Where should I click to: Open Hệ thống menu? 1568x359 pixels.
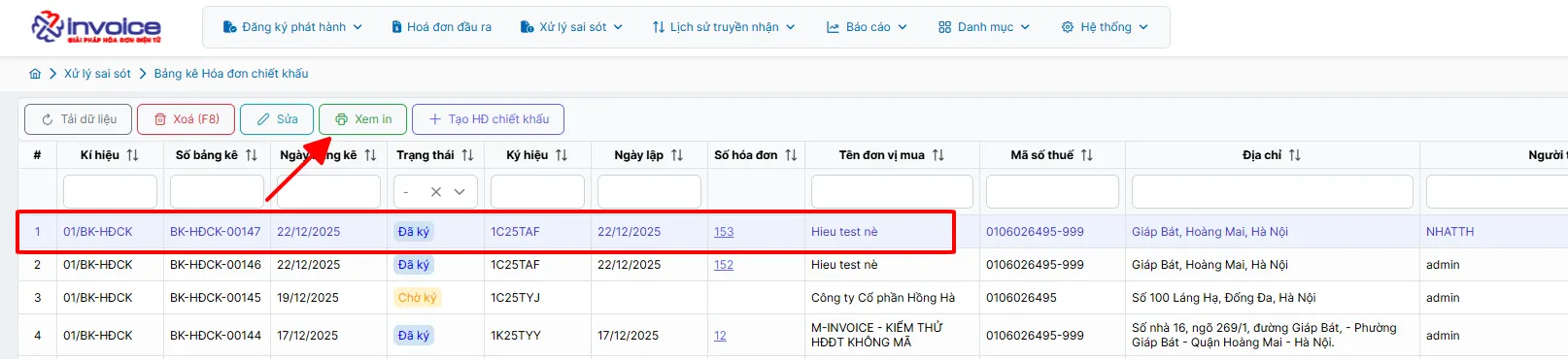pos(1105,27)
